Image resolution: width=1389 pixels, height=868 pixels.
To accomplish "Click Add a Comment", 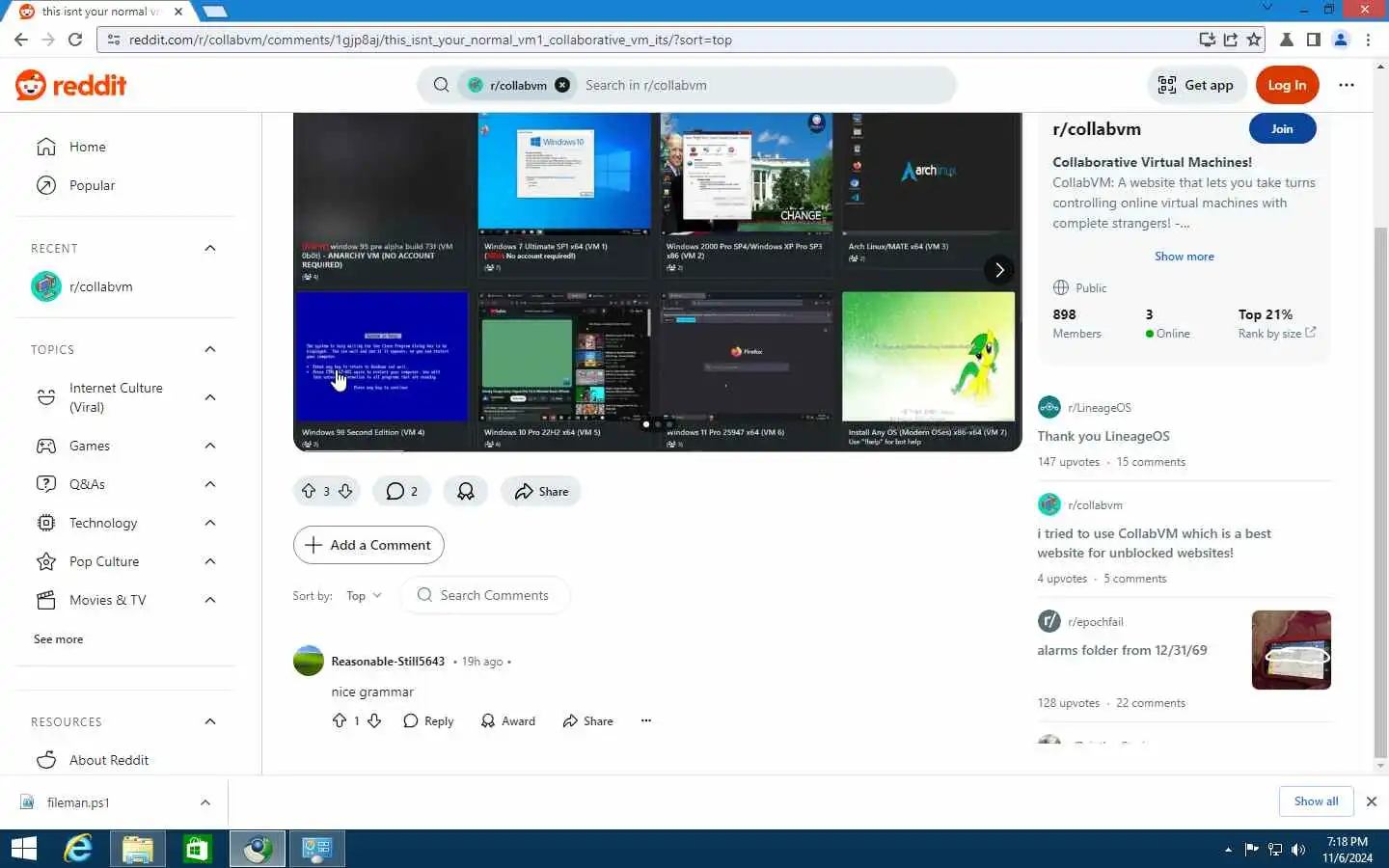I will click(x=368, y=545).
